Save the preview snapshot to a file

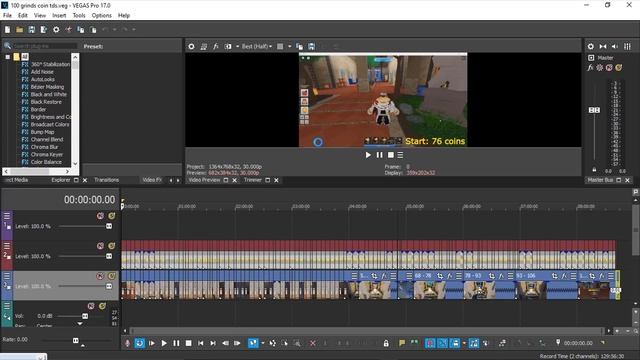[x=311, y=47]
